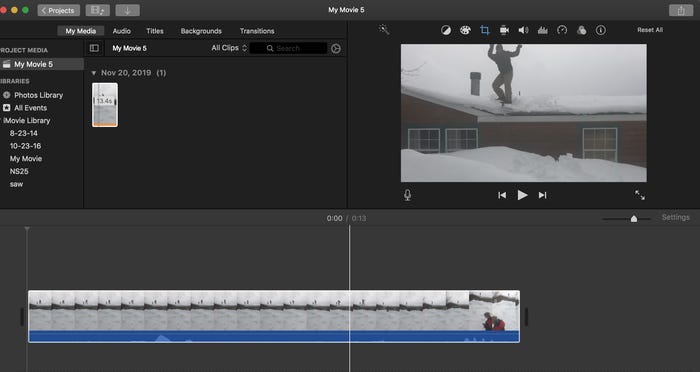Open the Speed speedometer control
The image size is (700, 372).
[x=562, y=30]
